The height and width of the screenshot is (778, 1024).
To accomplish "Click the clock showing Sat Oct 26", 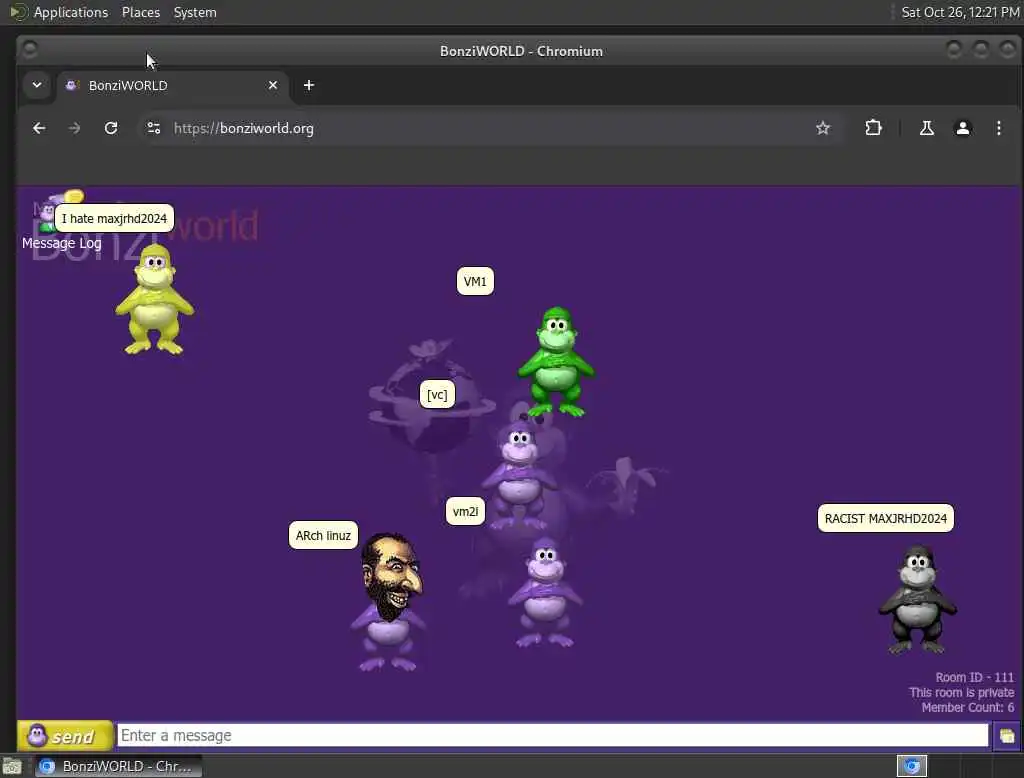I will pos(960,12).
